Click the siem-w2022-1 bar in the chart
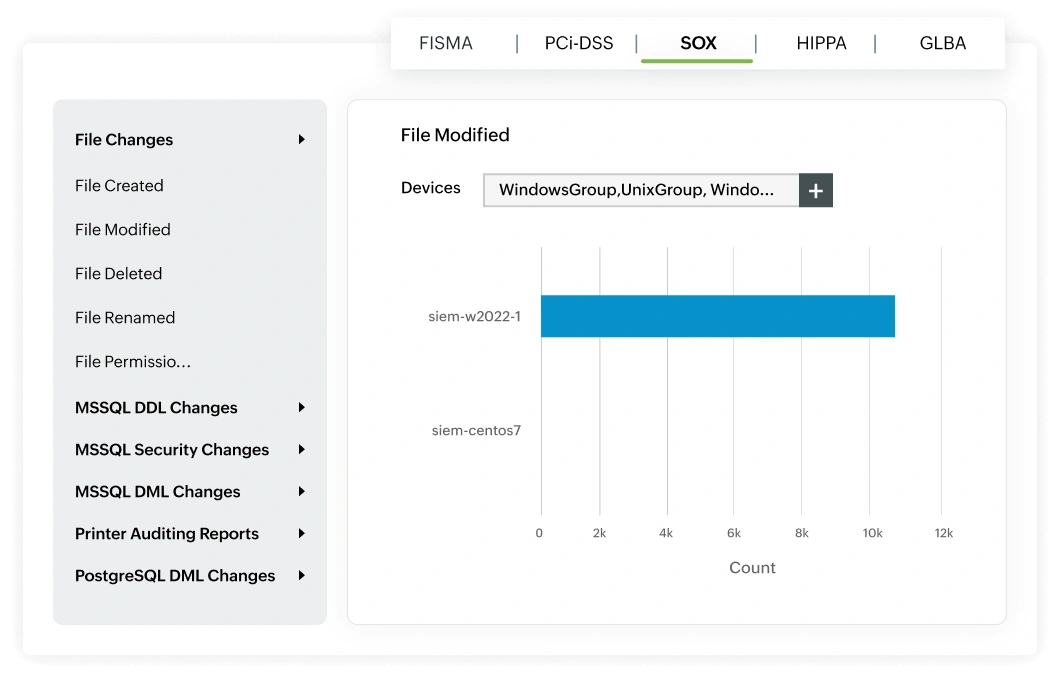Viewport: 1060px width, 679px height. 716,314
